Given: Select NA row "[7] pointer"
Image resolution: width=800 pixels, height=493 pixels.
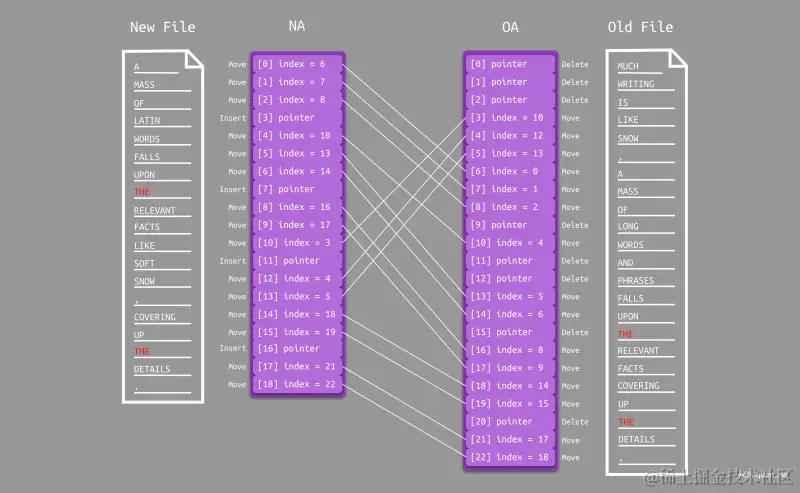Looking at the screenshot, I should point(297,189).
